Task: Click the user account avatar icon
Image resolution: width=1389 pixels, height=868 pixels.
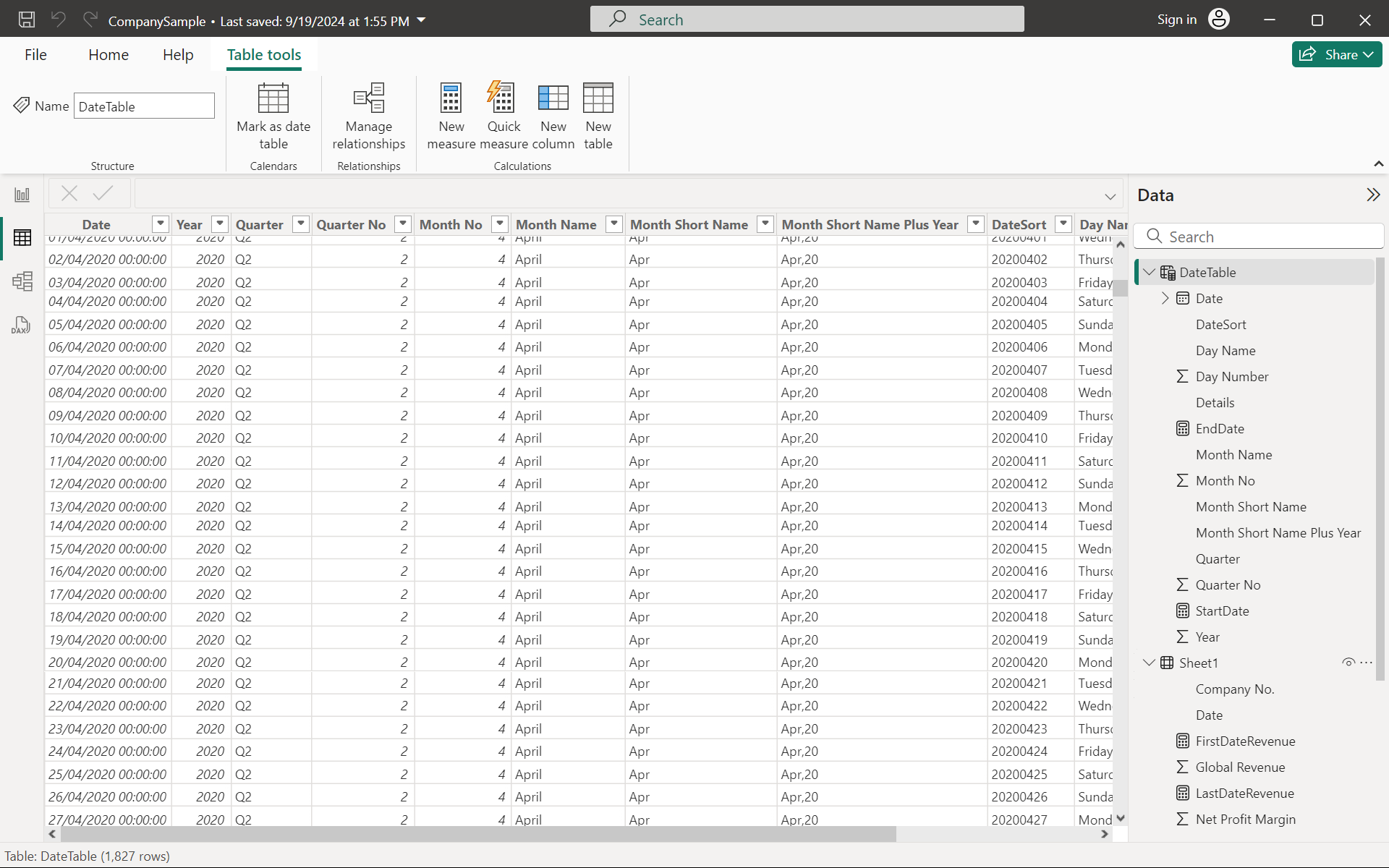Action: click(x=1219, y=20)
